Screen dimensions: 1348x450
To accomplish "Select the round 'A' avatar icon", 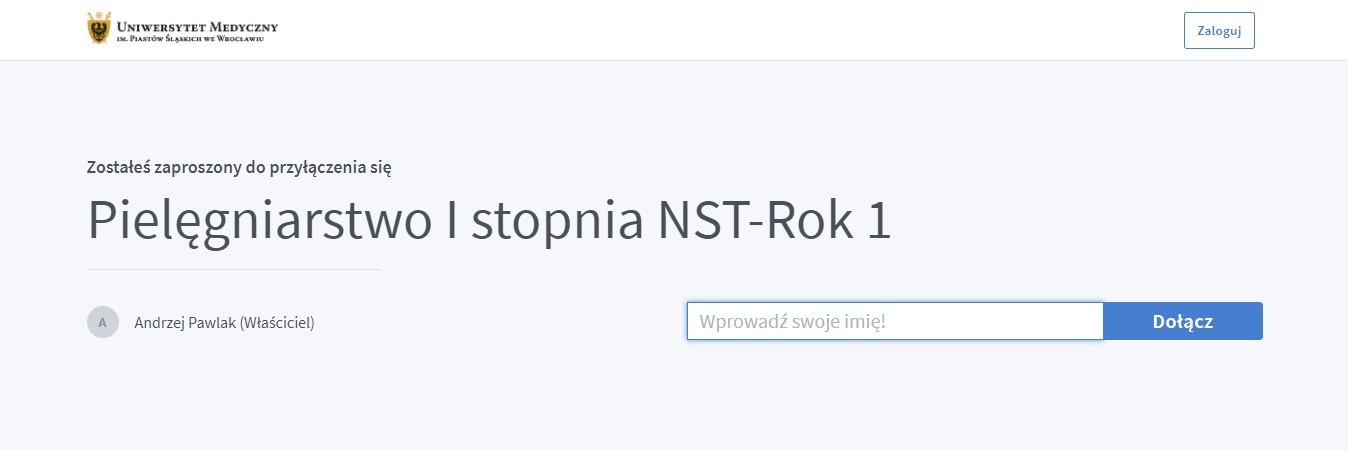I will [103, 322].
